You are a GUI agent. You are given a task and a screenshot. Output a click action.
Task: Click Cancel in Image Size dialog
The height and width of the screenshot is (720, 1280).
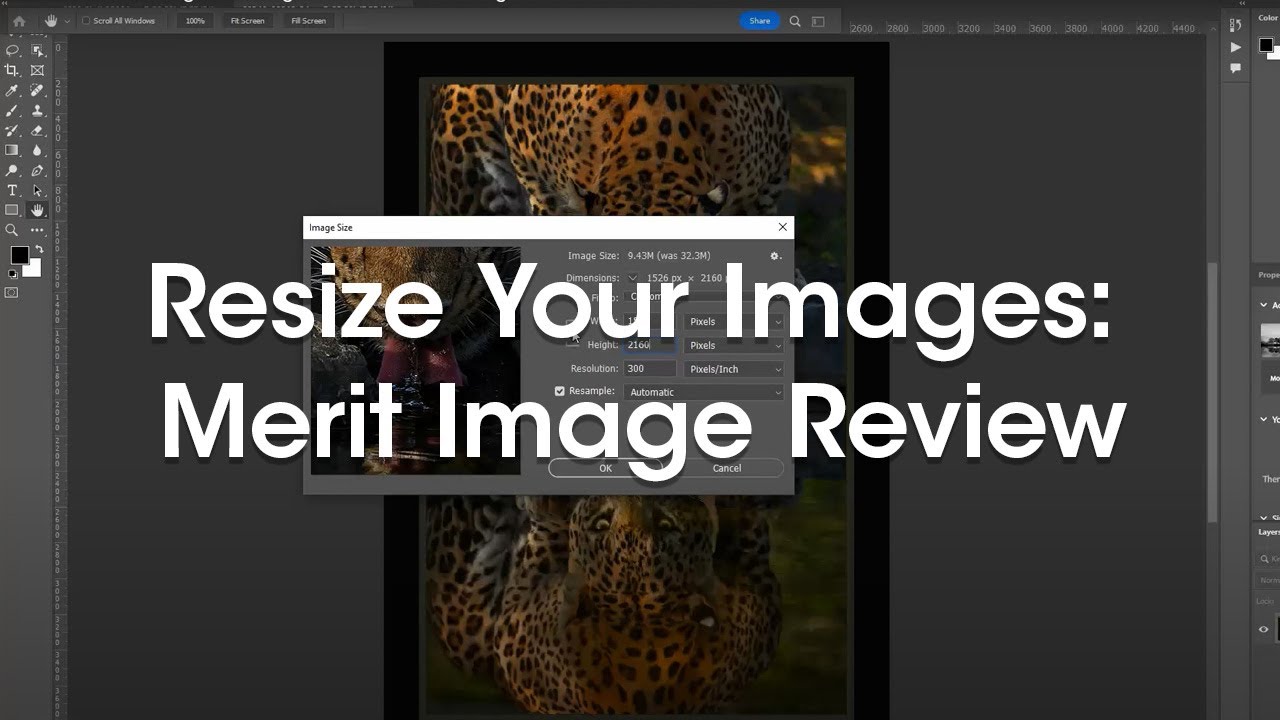pyautogui.click(x=727, y=468)
